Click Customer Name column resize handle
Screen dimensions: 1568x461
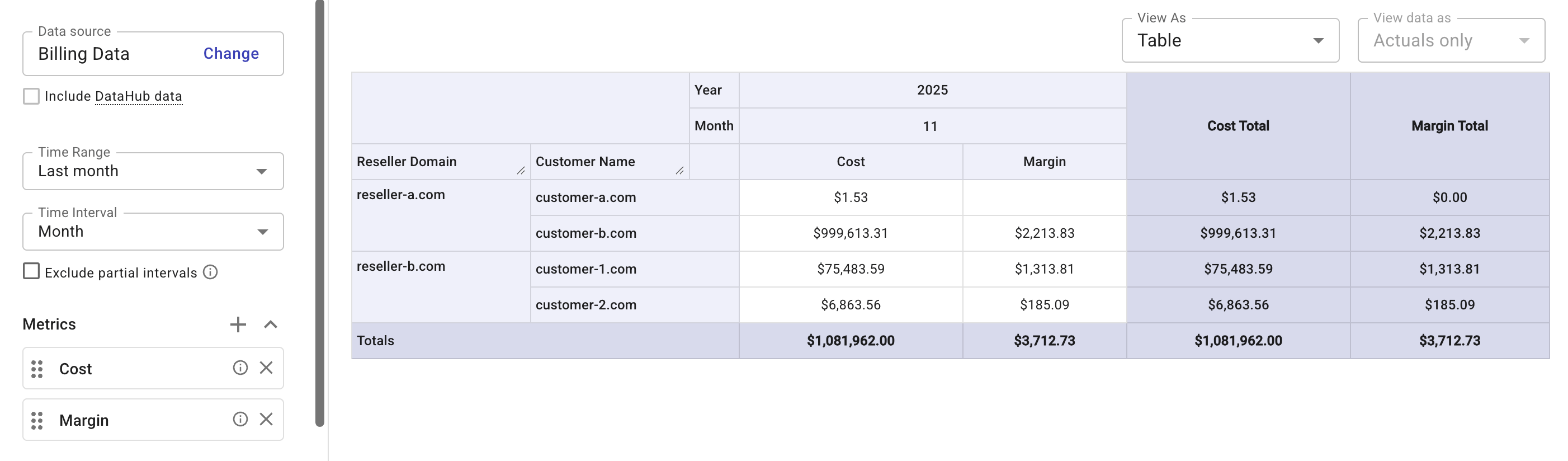tap(680, 171)
